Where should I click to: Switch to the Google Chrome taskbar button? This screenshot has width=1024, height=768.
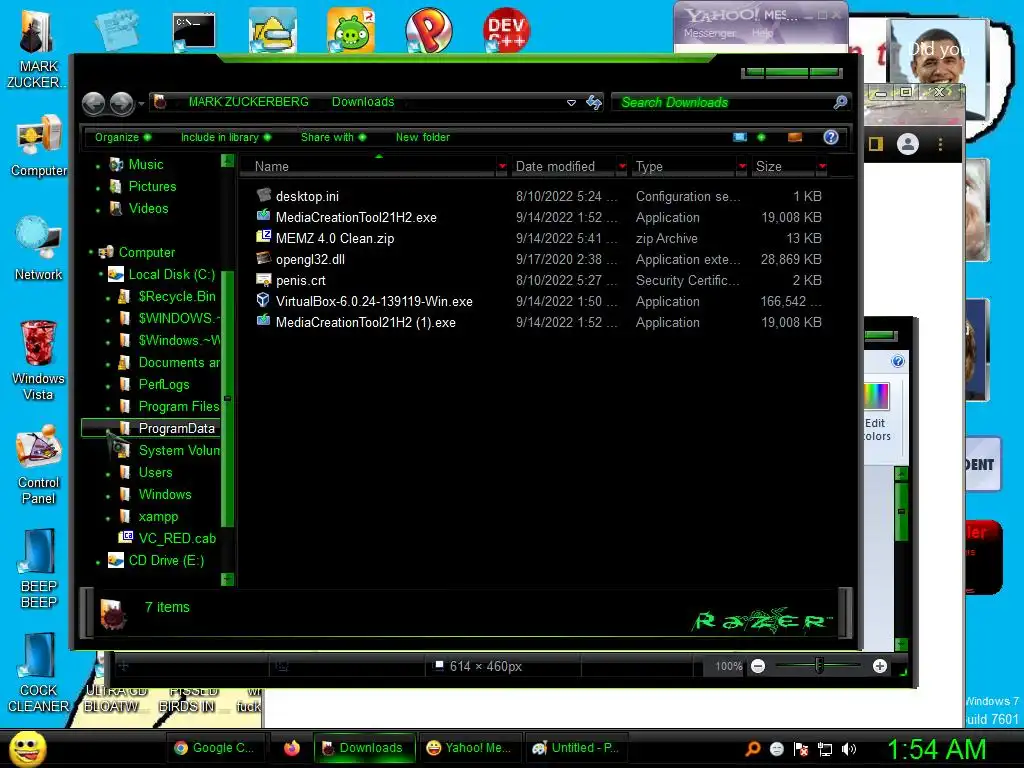(x=215, y=748)
